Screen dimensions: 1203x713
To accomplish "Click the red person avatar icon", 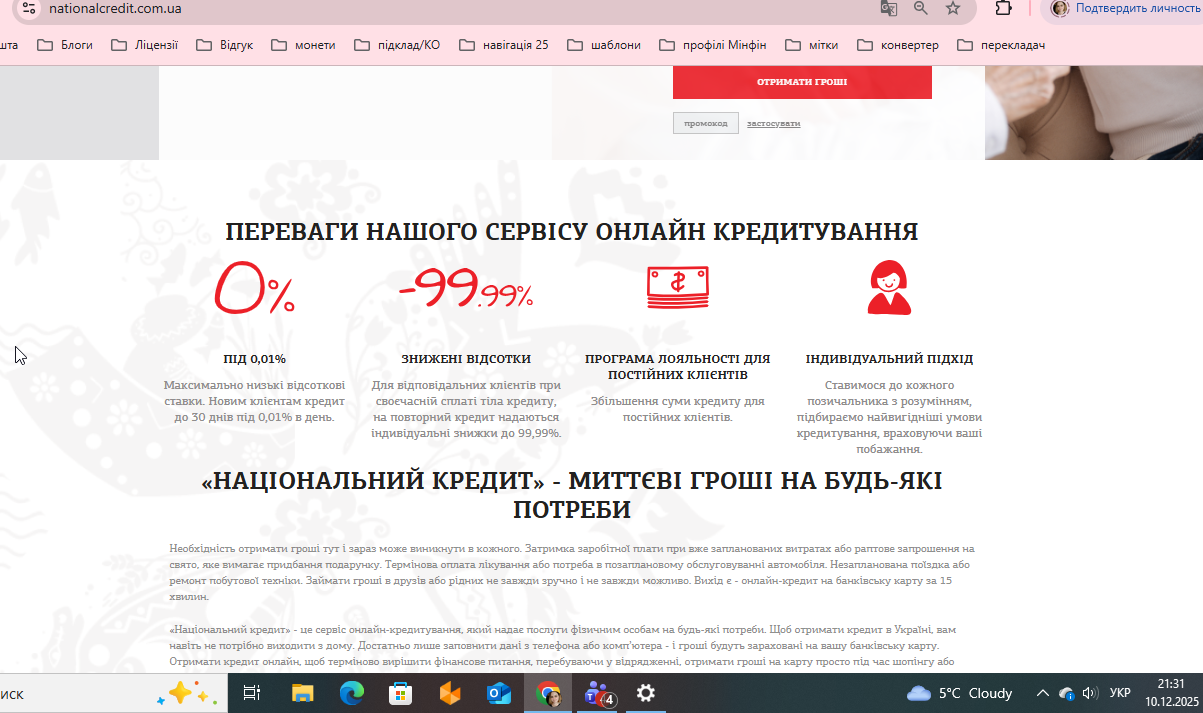I will [x=889, y=288].
